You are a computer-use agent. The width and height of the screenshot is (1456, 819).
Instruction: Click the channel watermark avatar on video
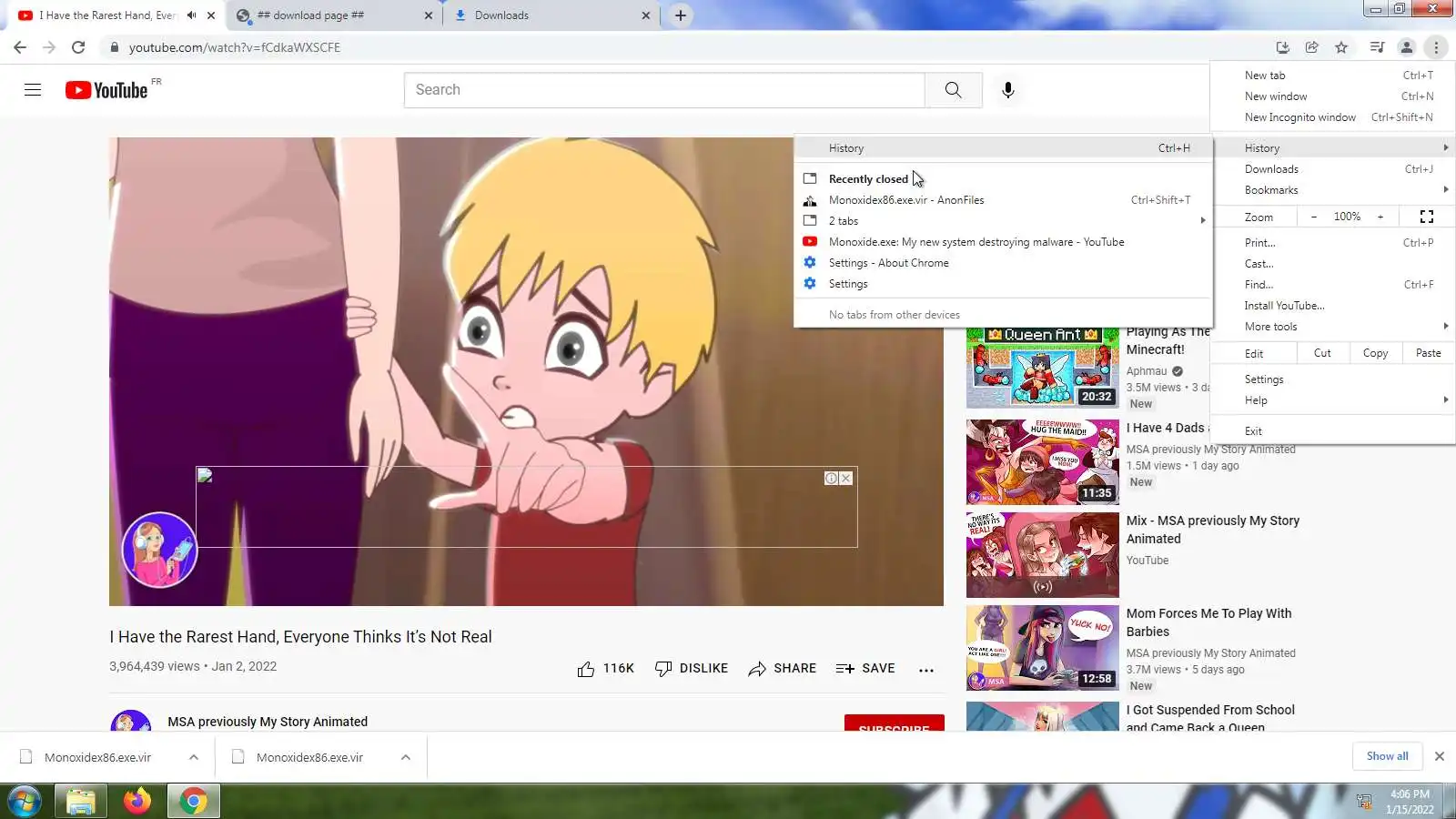point(159,550)
